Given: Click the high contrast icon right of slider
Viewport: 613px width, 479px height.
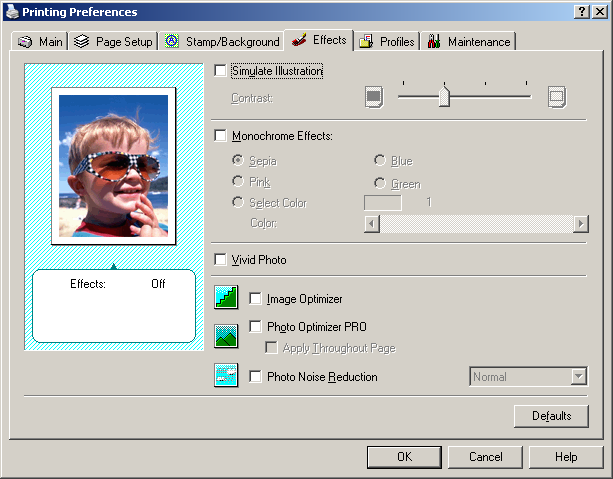Looking at the screenshot, I should point(556,97).
